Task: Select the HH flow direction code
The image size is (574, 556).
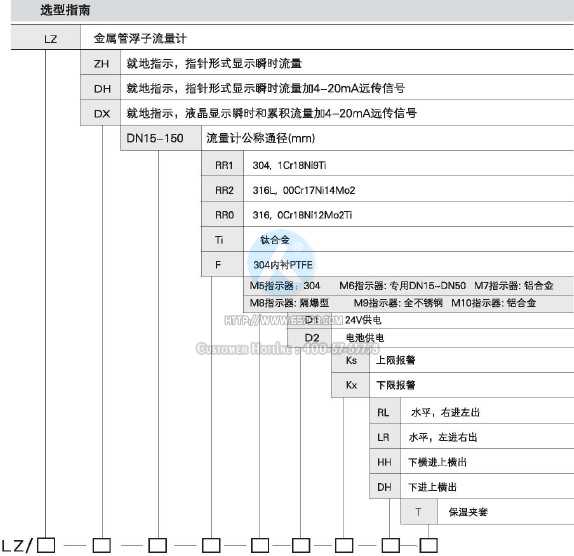Action: pos(385,462)
